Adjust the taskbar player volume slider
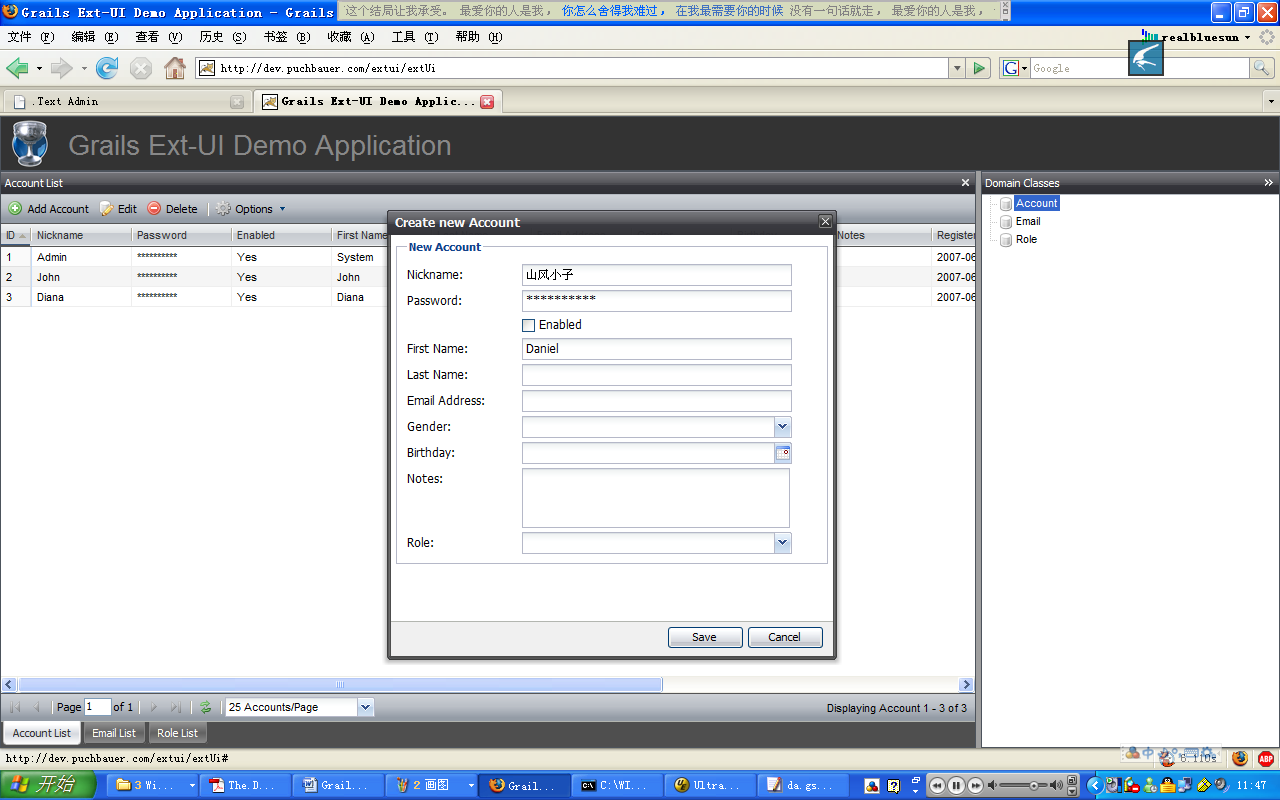Viewport: 1280px width, 800px height. pos(1034,785)
